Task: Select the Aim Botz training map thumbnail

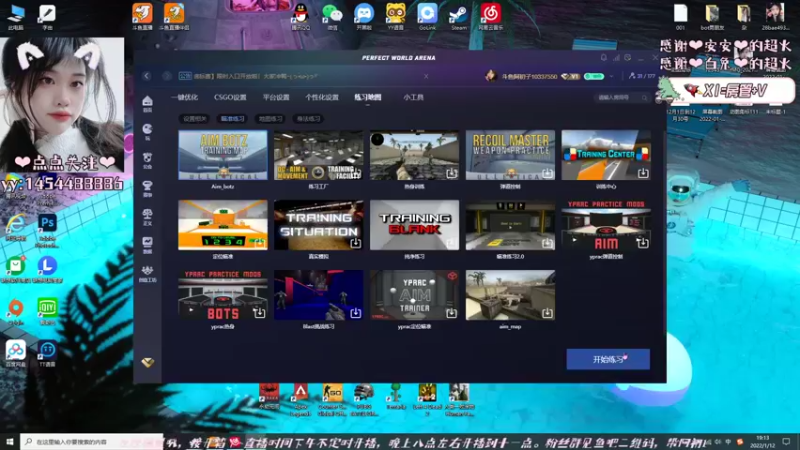Action: (222, 155)
